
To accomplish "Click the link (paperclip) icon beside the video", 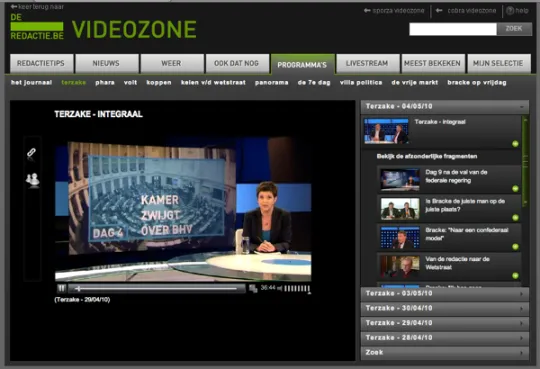I will coord(31,154).
